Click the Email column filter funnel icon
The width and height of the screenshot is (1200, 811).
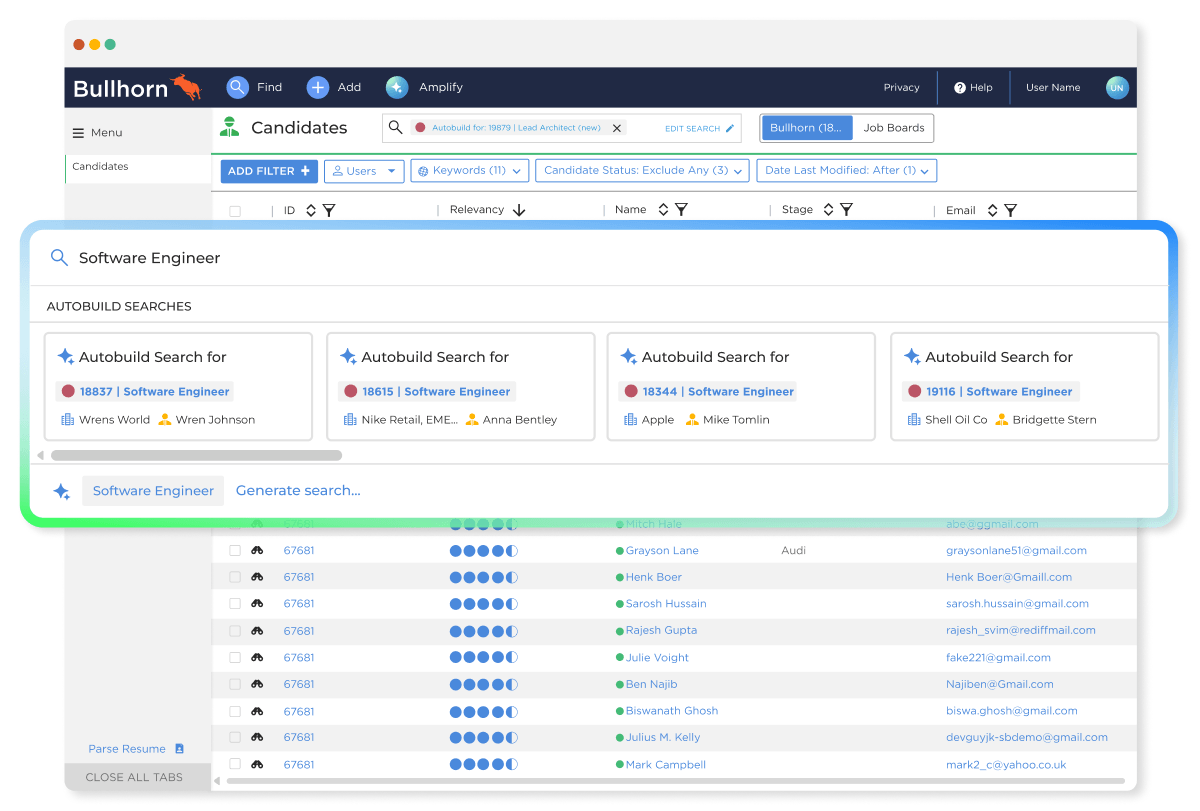pyautogui.click(x=1010, y=210)
